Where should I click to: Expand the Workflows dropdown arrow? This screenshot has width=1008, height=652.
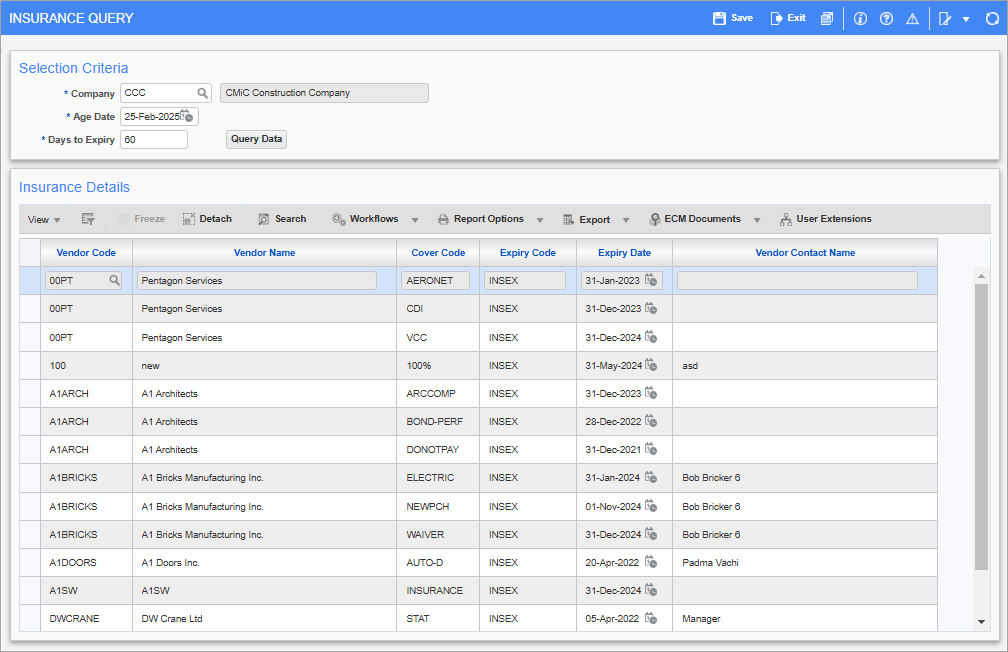click(415, 221)
